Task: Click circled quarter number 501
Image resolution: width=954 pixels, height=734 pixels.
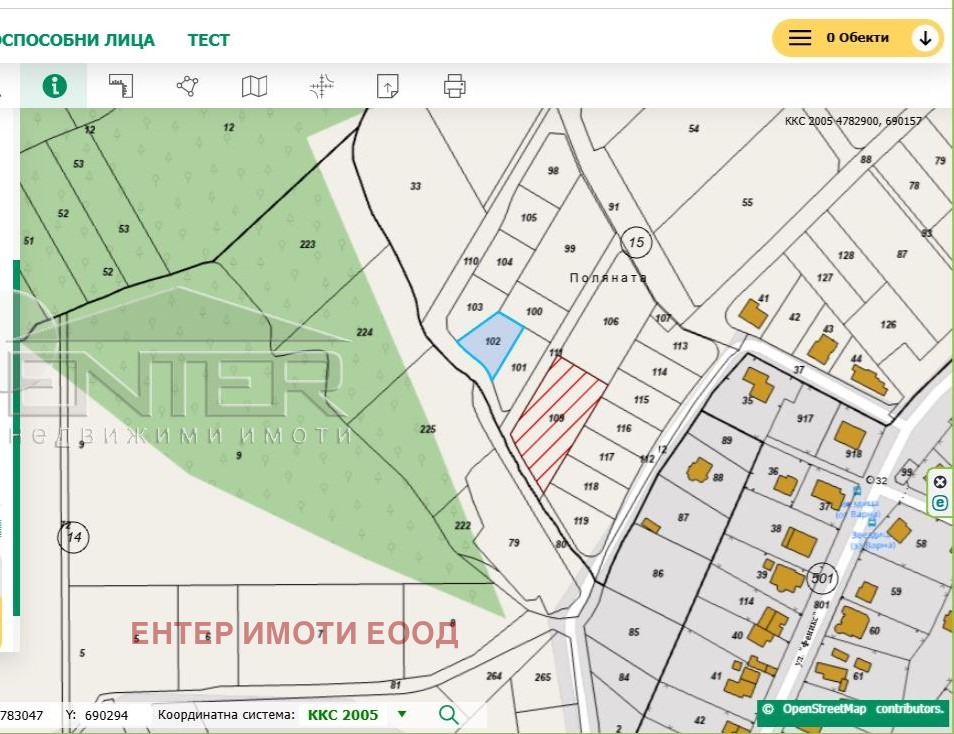Action: pyautogui.click(x=822, y=578)
